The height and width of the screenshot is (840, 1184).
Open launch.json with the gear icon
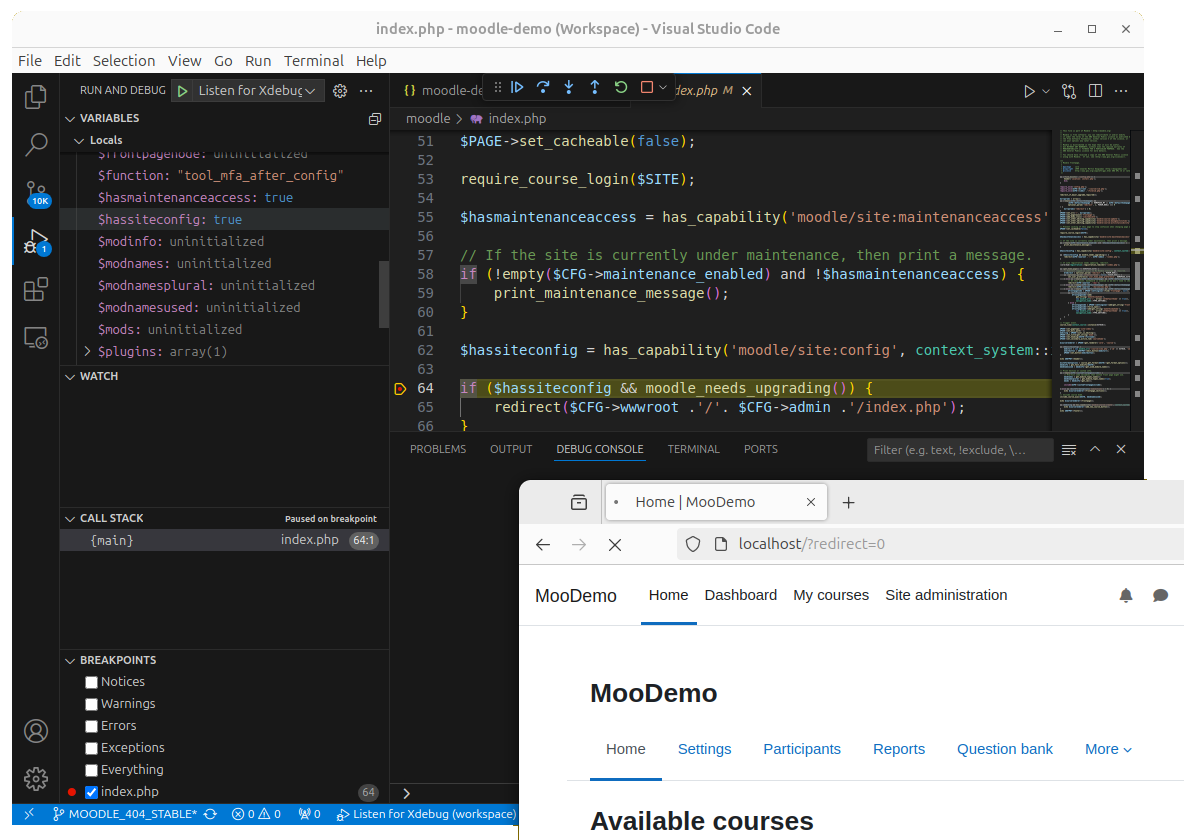(x=340, y=91)
